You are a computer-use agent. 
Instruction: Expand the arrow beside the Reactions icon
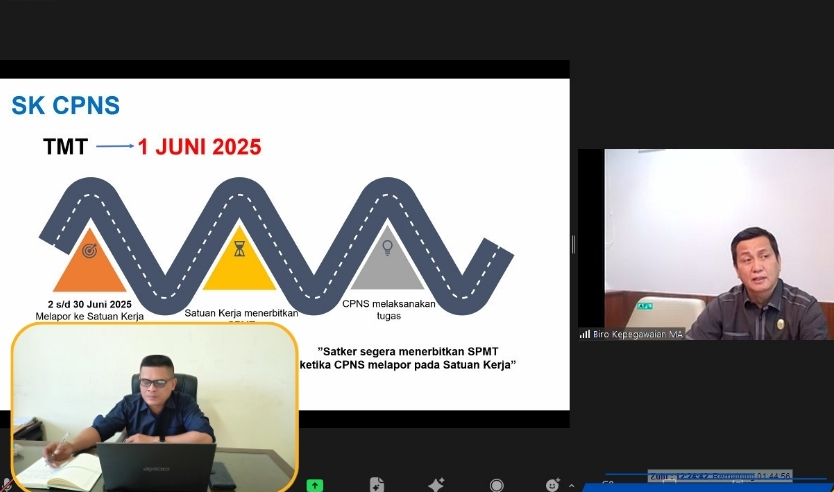pos(572,485)
